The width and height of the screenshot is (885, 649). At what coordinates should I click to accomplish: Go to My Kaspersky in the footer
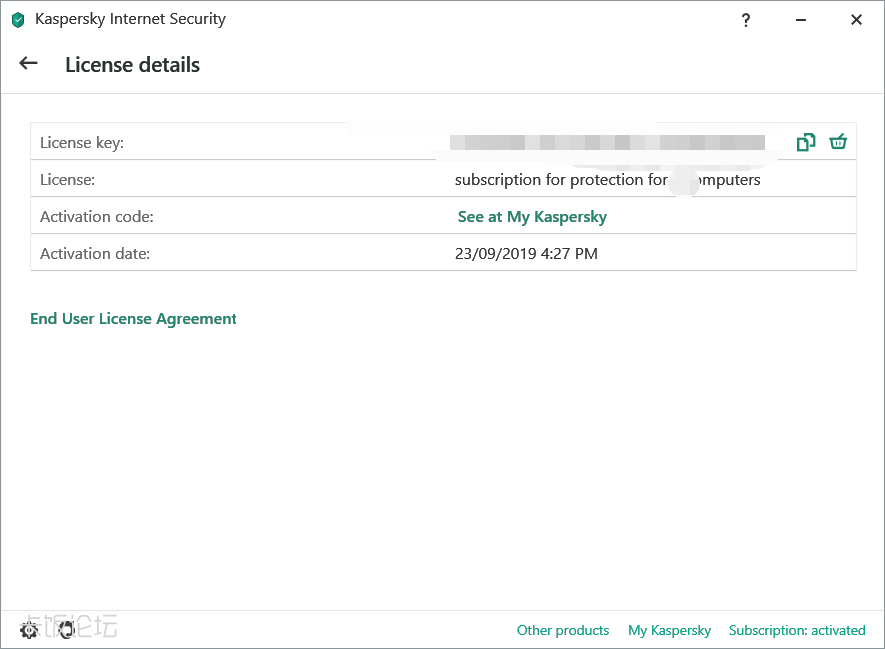tap(669, 630)
